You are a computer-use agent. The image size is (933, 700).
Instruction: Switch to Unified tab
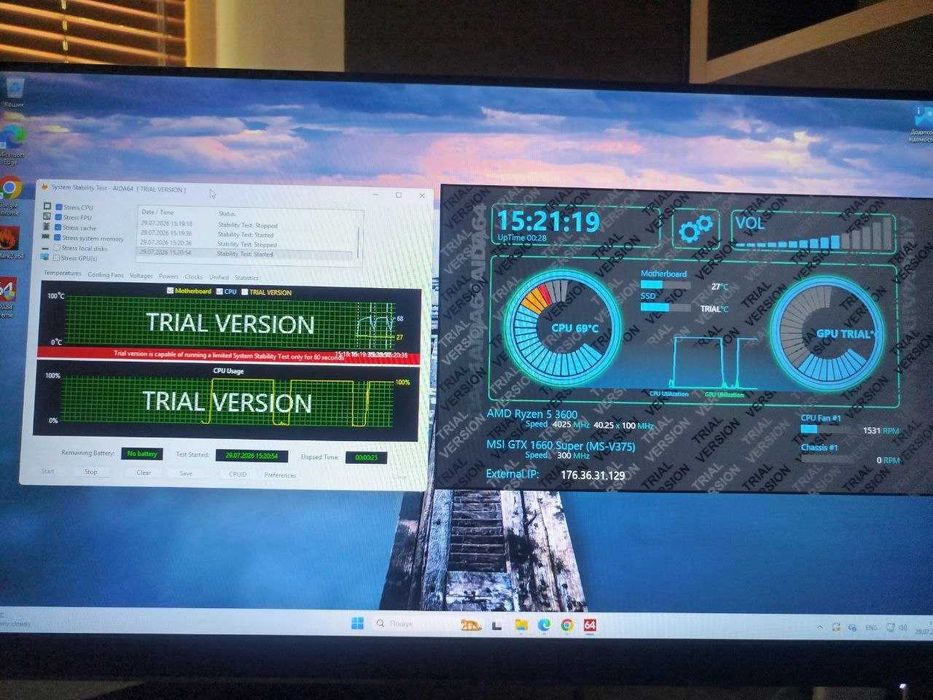pos(219,277)
